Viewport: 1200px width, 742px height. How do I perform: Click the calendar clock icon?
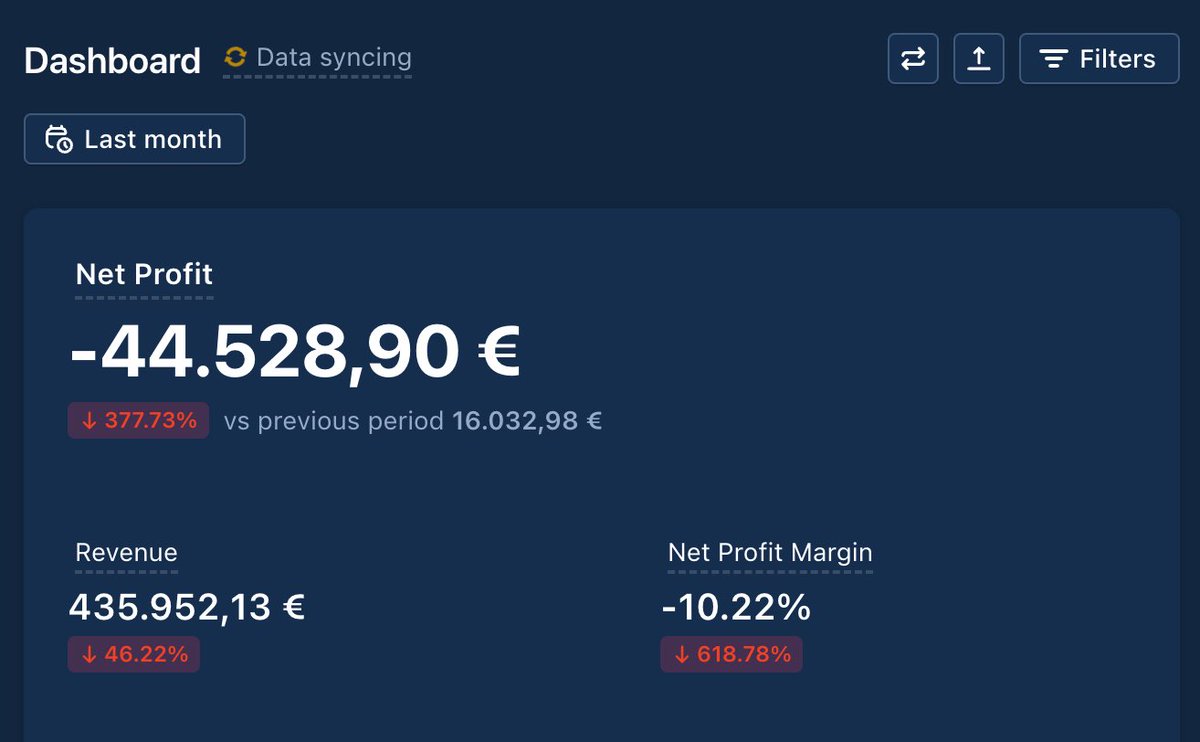59,139
